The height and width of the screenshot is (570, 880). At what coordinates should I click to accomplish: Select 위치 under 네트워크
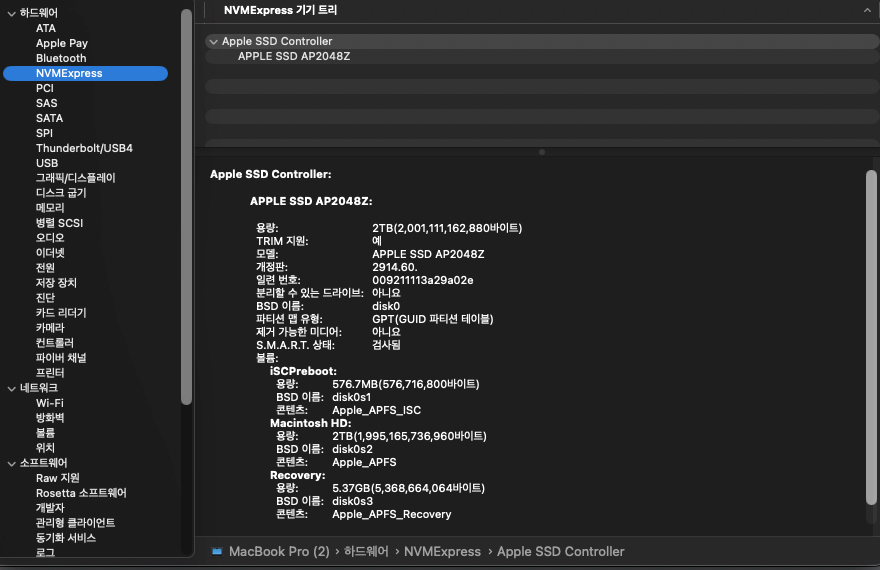(x=45, y=448)
